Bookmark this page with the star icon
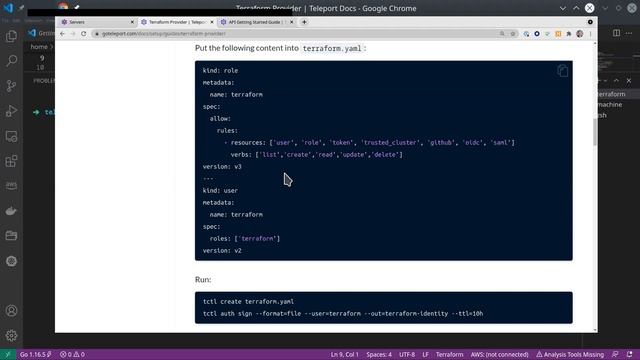 513,34
